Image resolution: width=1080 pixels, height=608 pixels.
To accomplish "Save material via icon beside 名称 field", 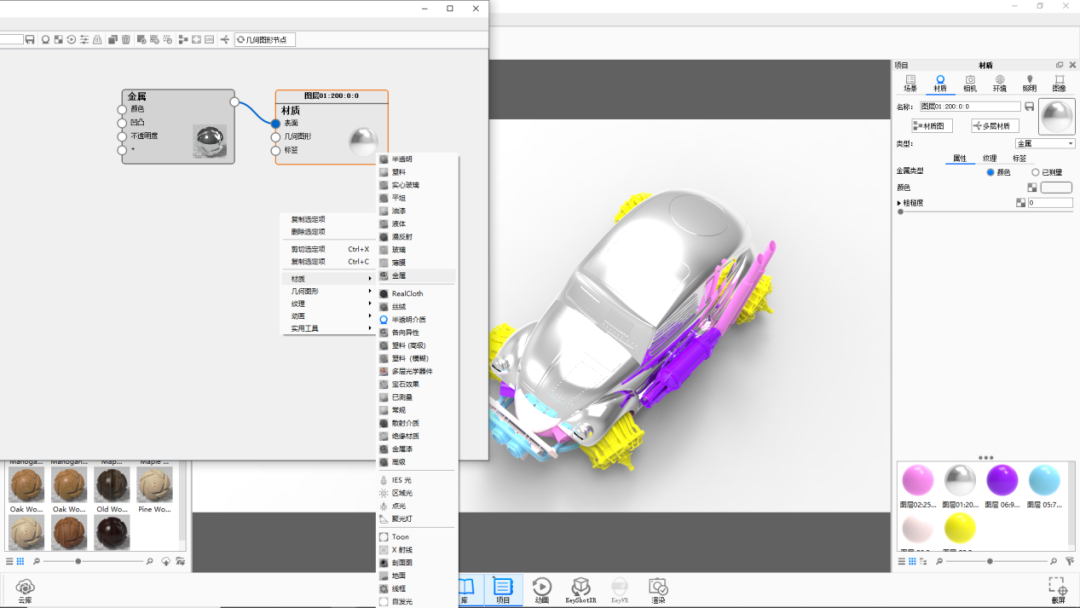I will point(1029,107).
